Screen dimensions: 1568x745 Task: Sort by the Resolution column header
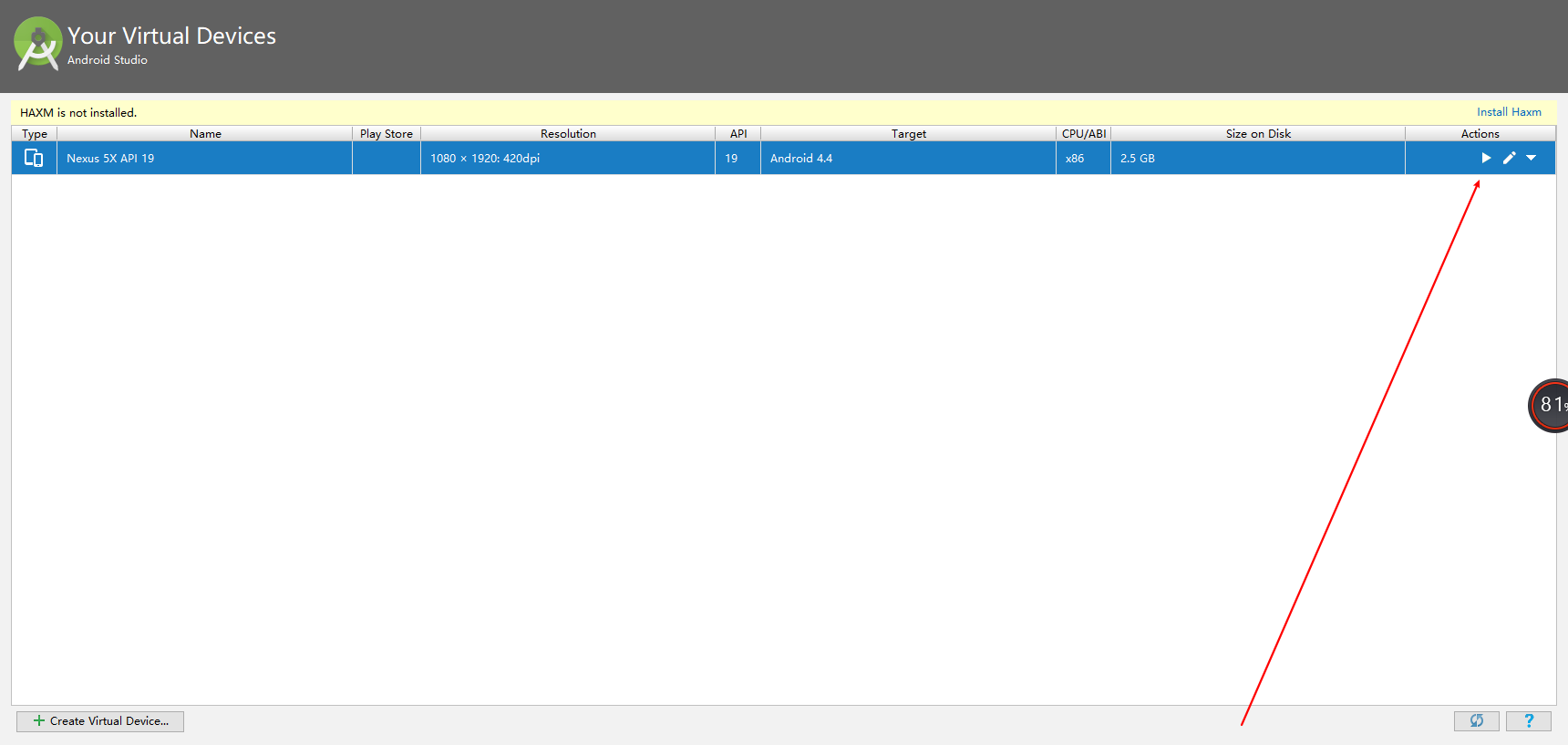click(568, 133)
